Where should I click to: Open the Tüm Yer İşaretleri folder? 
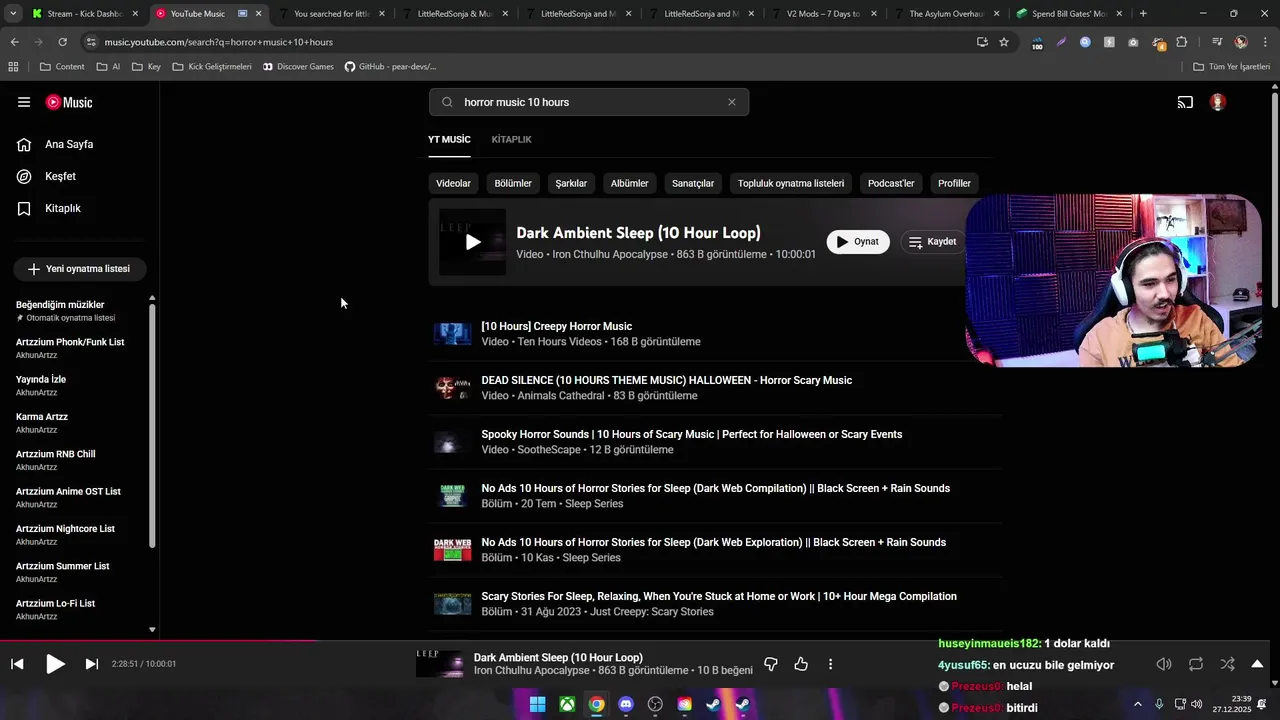point(1232,67)
